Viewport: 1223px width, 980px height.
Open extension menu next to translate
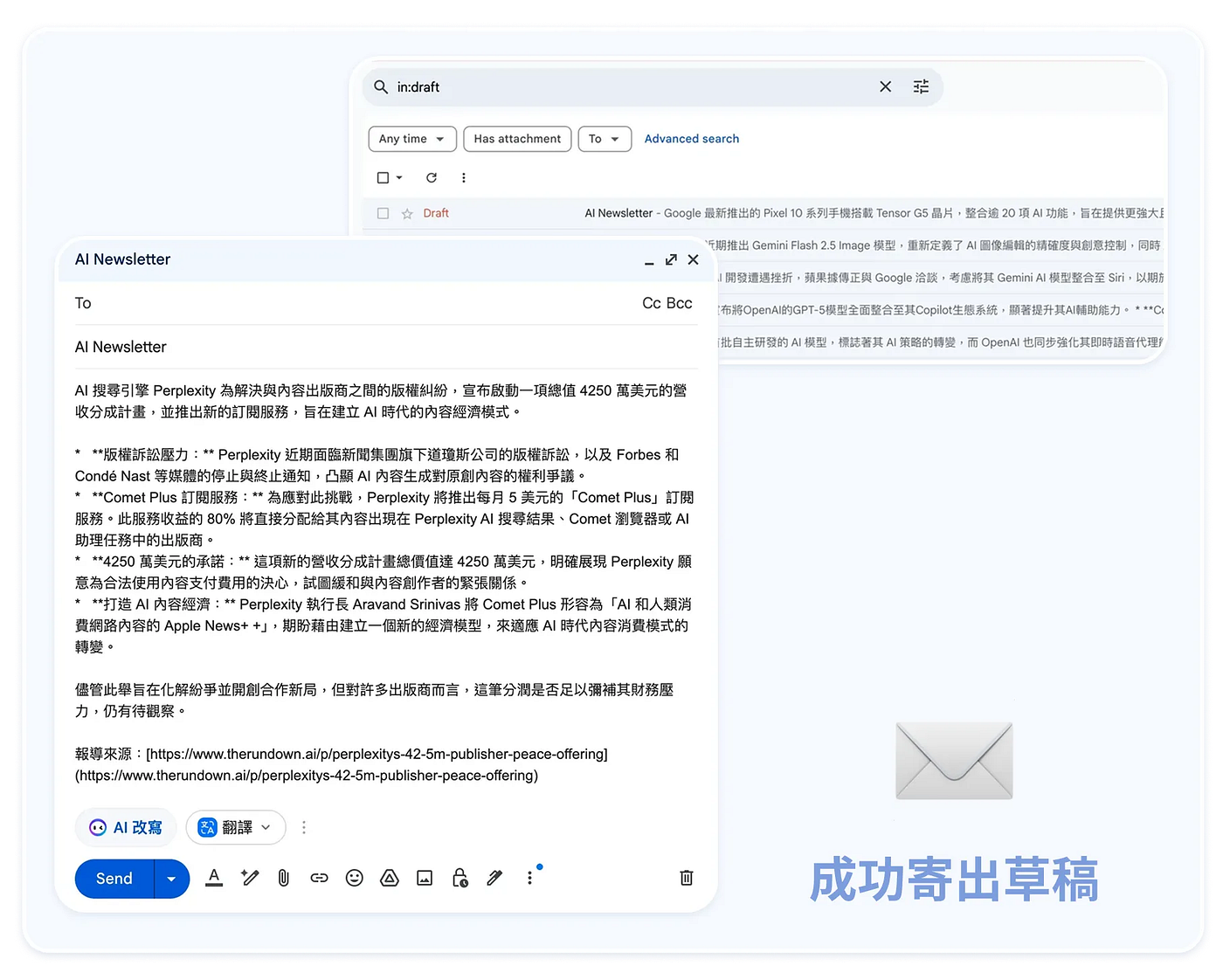click(304, 827)
